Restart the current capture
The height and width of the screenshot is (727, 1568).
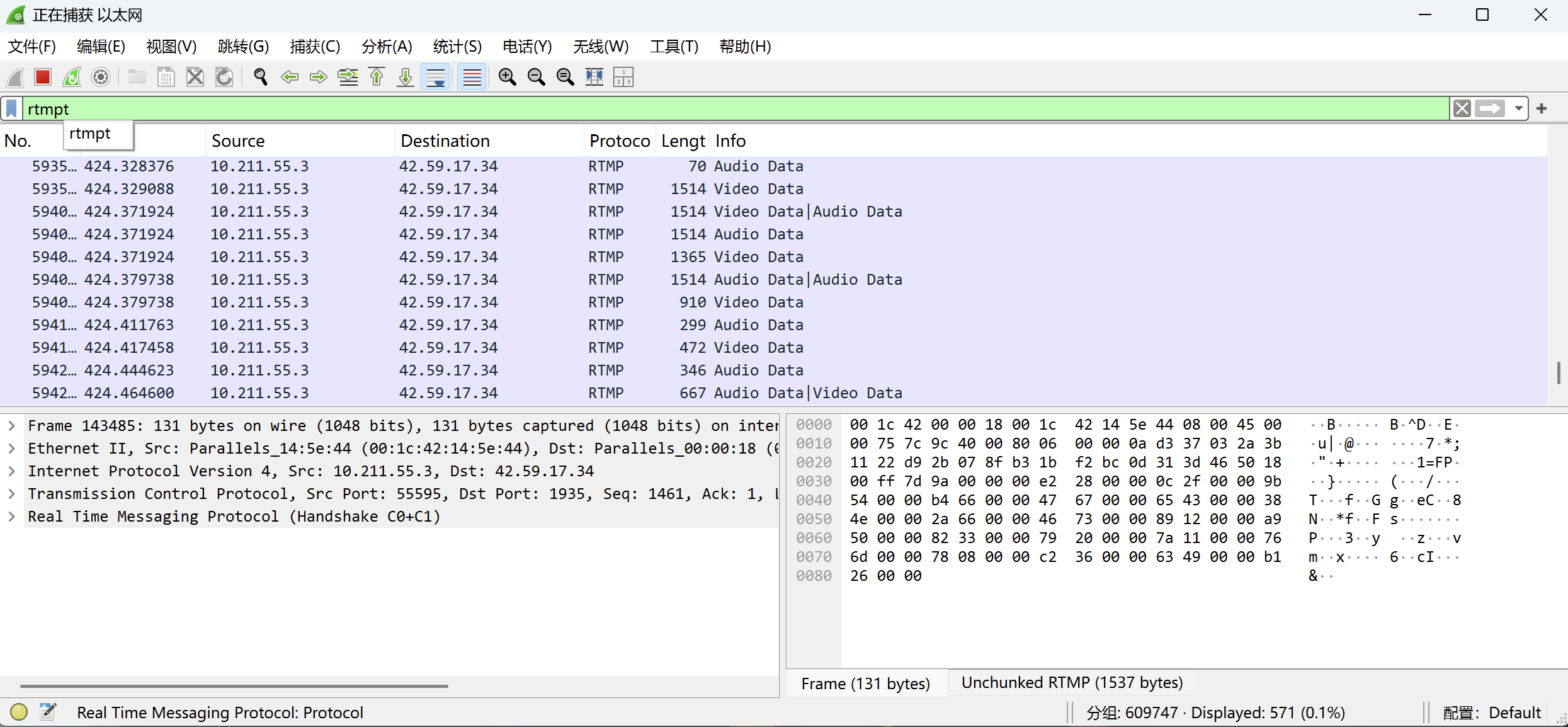click(72, 77)
